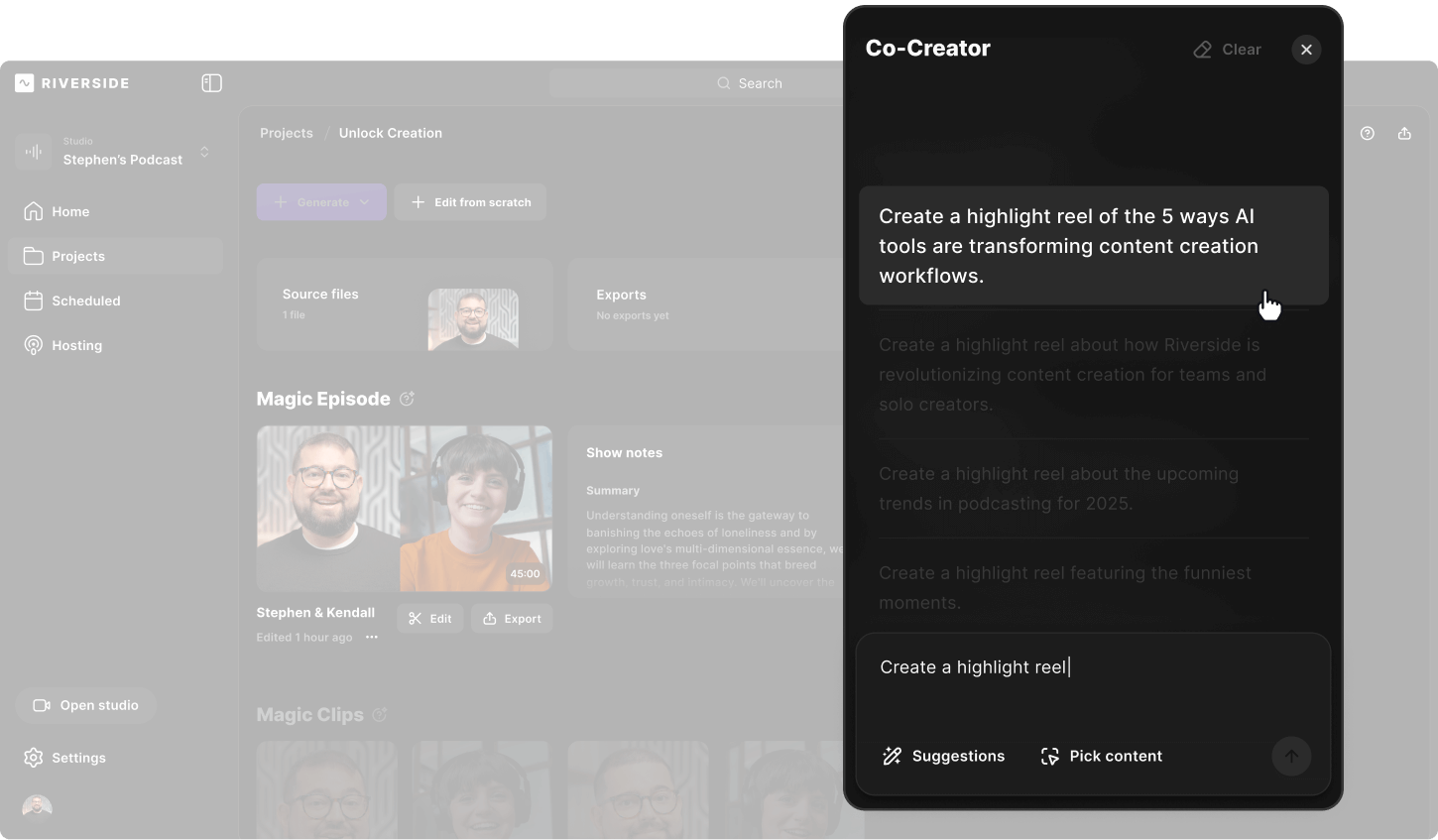
Task: Click the Unlock Creation breadcrumb
Action: click(x=391, y=133)
